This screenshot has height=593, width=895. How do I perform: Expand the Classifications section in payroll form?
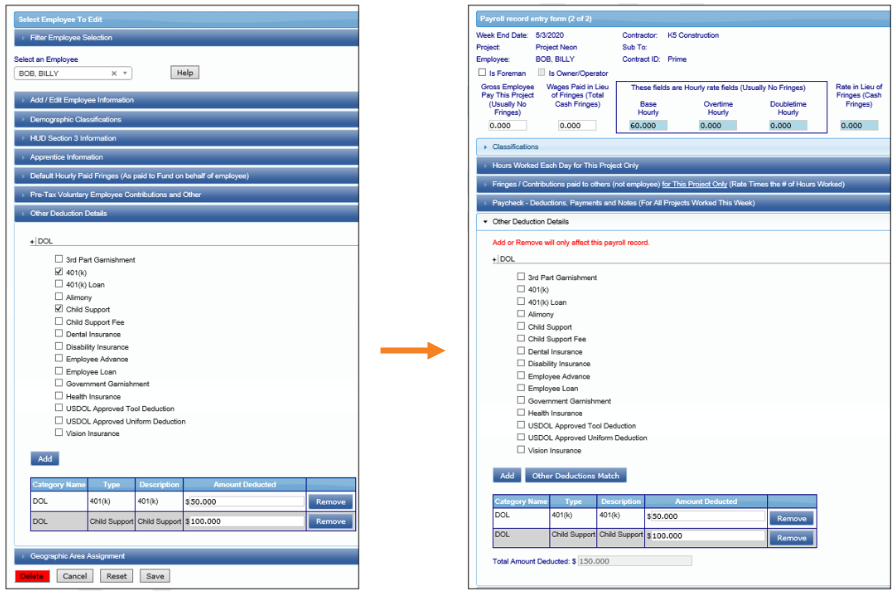coord(683,147)
